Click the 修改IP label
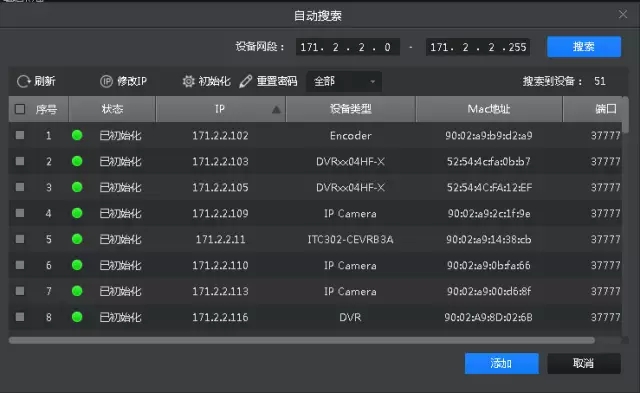Viewport: 640px width, 393px height. click(132, 81)
